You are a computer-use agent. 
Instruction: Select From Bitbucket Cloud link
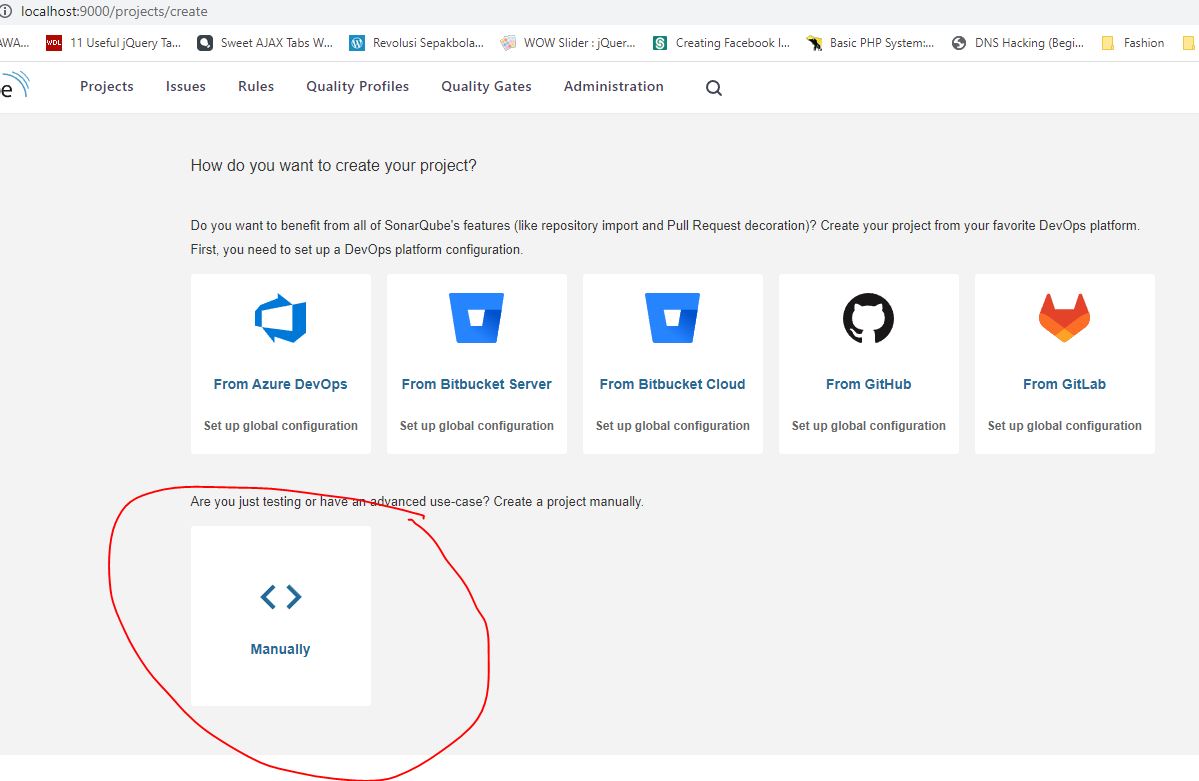click(672, 384)
